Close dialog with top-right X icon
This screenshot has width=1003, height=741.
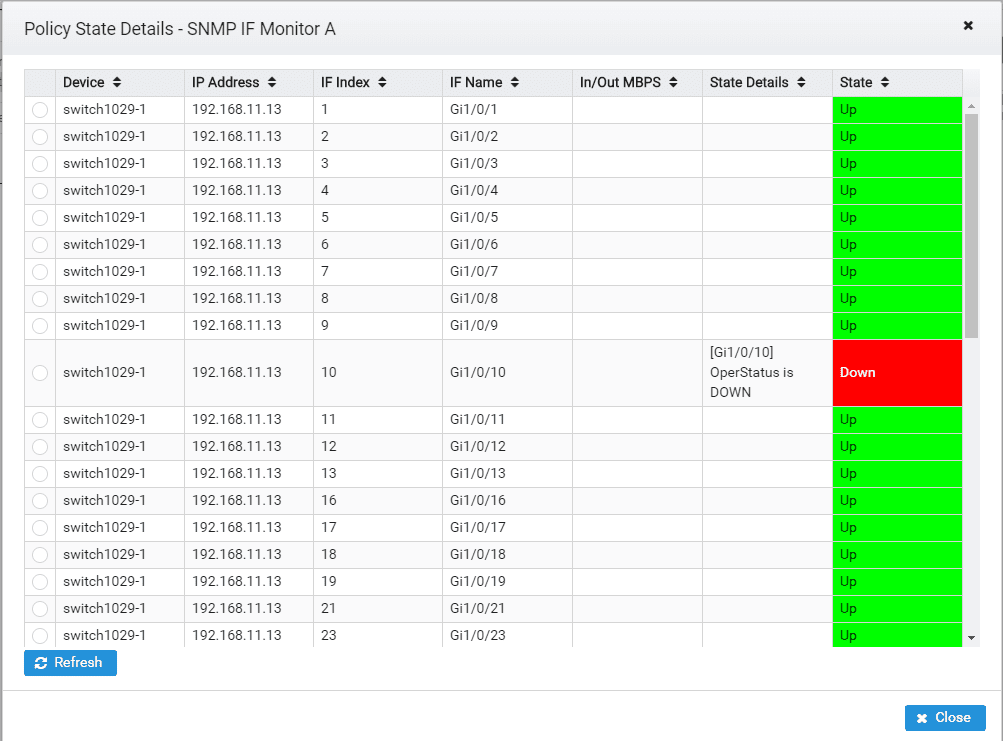tap(968, 26)
